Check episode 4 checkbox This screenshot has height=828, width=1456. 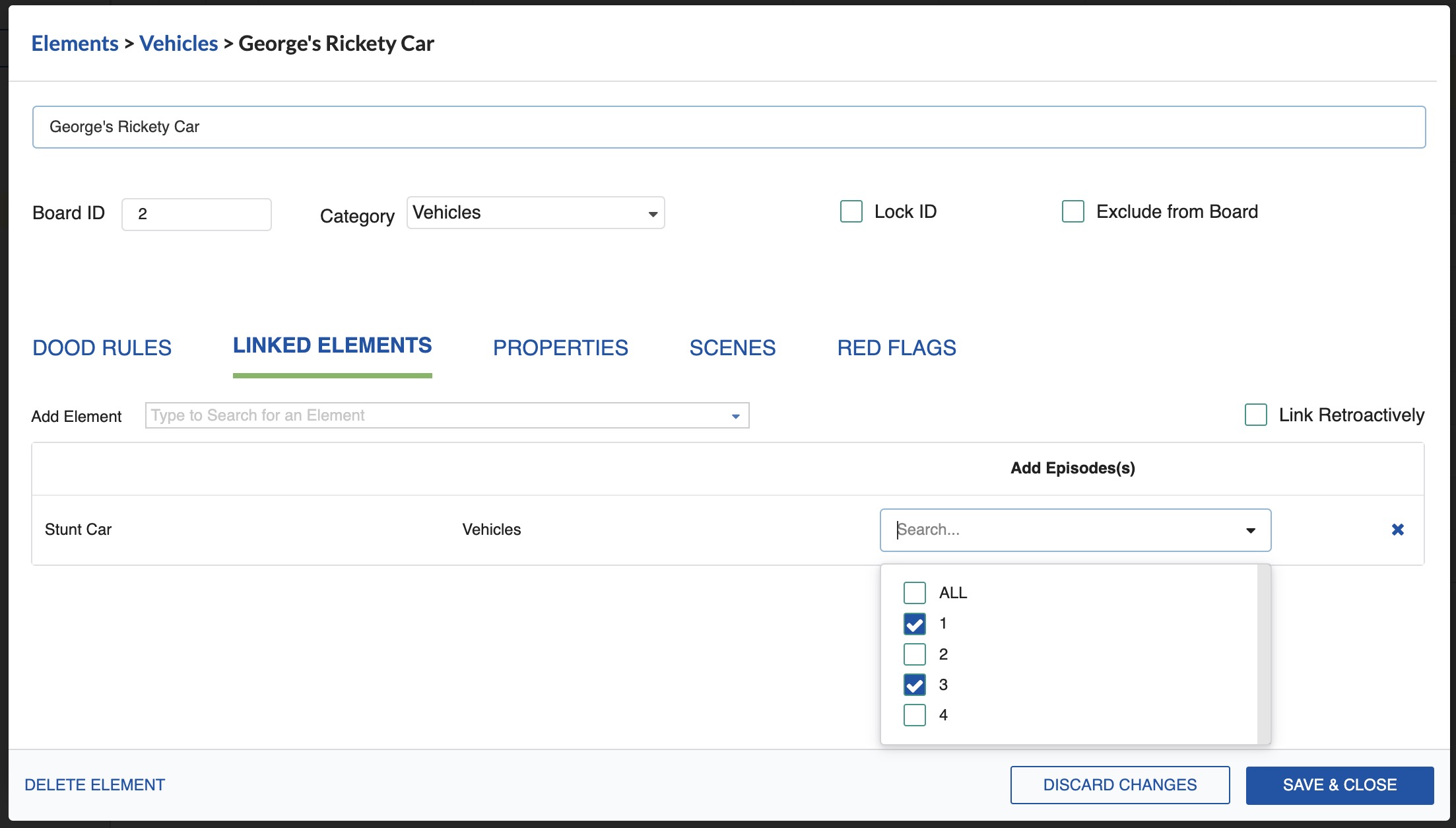tap(914, 715)
